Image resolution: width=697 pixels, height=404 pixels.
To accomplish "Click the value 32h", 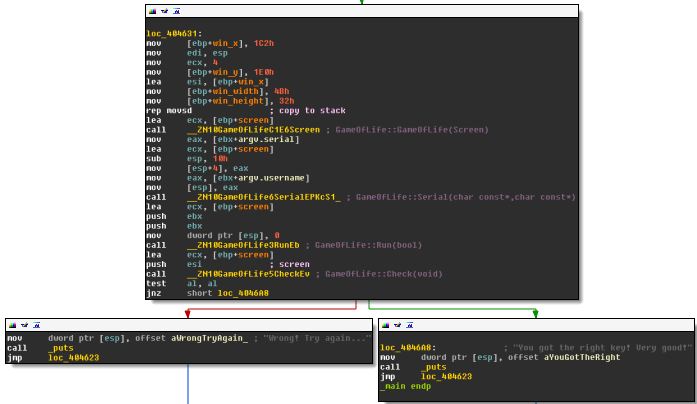I will [x=287, y=101].
